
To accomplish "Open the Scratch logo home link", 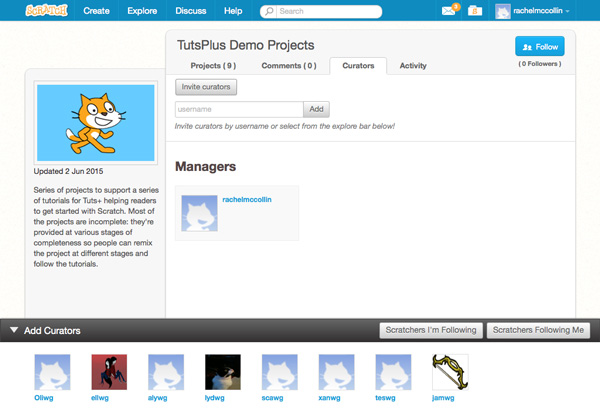I will [x=47, y=10].
